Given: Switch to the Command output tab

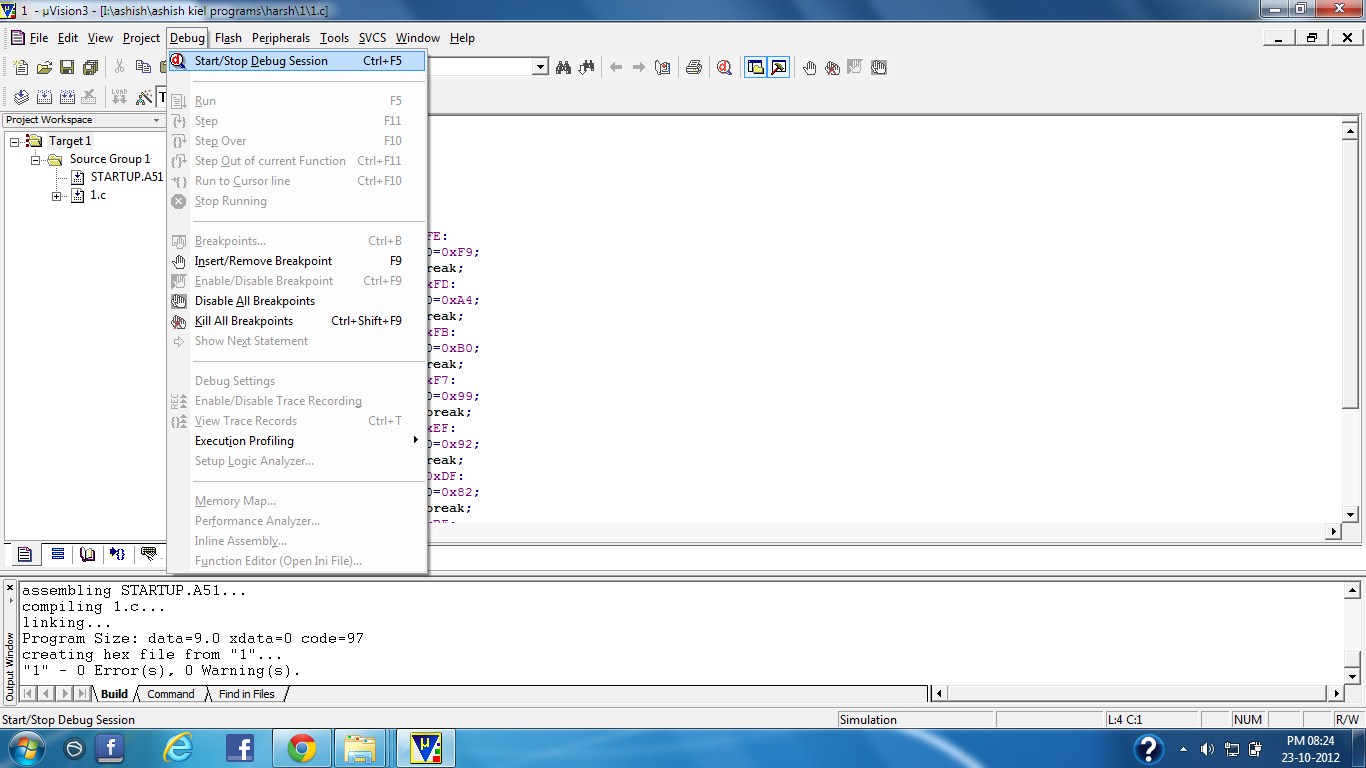Looking at the screenshot, I should (x=171, y=694).
